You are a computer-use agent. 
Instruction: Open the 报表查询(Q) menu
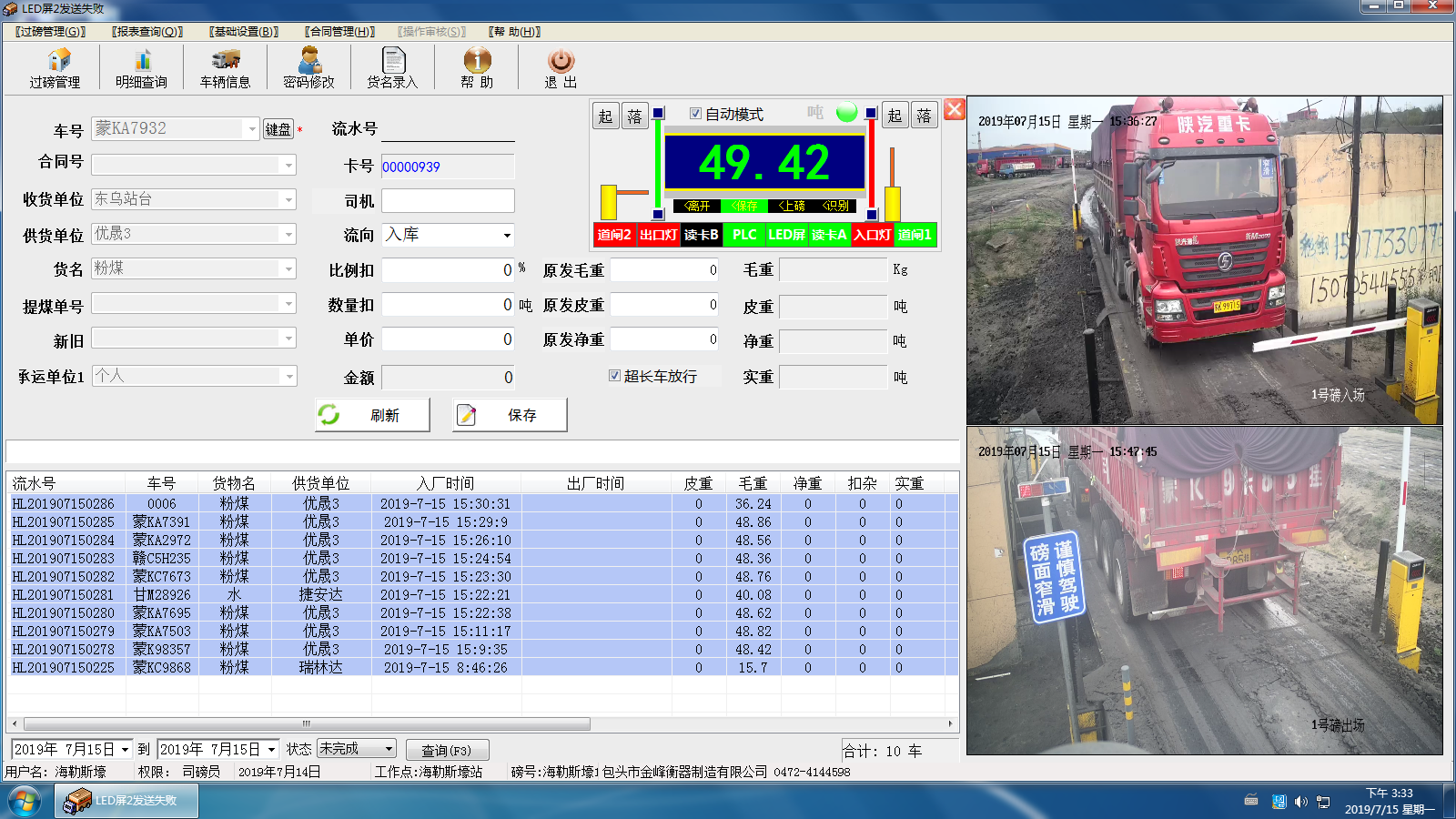[147, 31]
